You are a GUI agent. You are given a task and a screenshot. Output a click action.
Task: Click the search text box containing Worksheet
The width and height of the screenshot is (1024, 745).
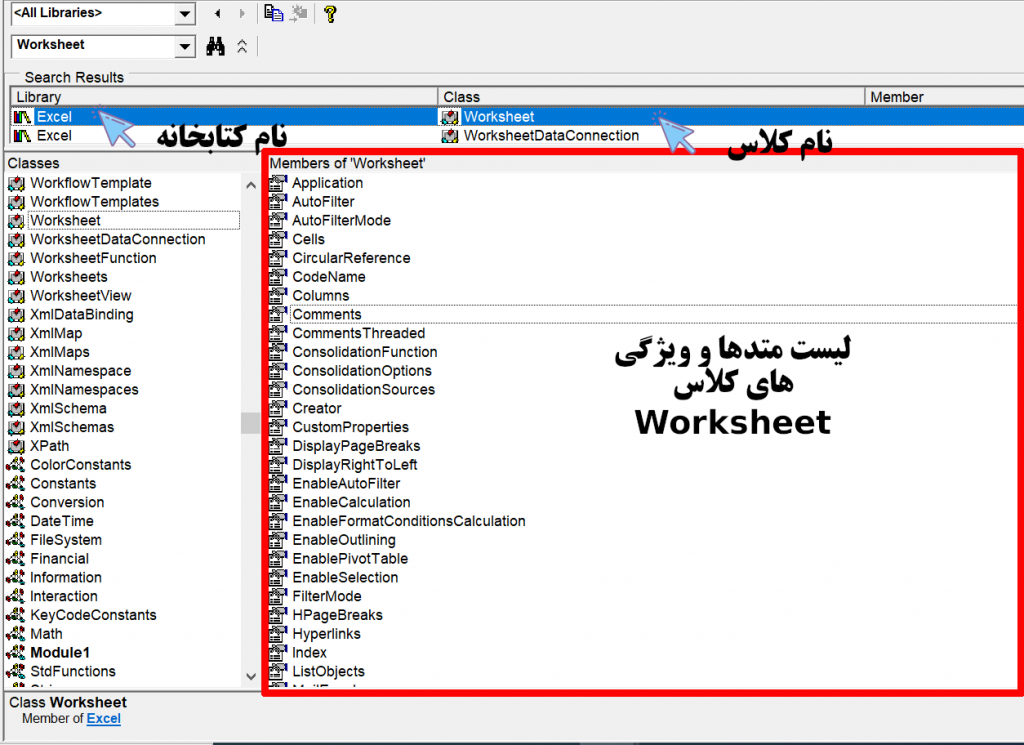94,45
